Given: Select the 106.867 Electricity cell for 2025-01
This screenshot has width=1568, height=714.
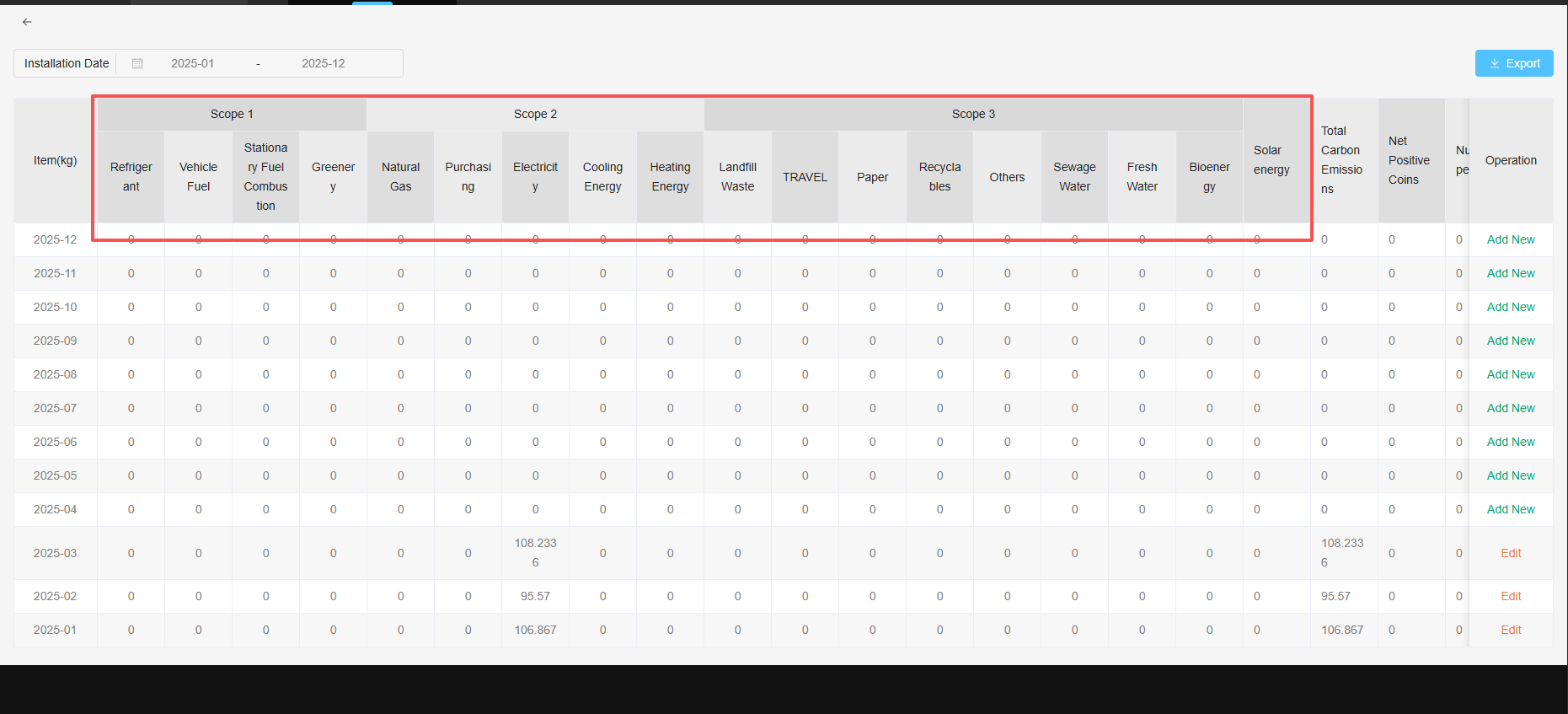Looking at the screenshot, I should 535,630.
